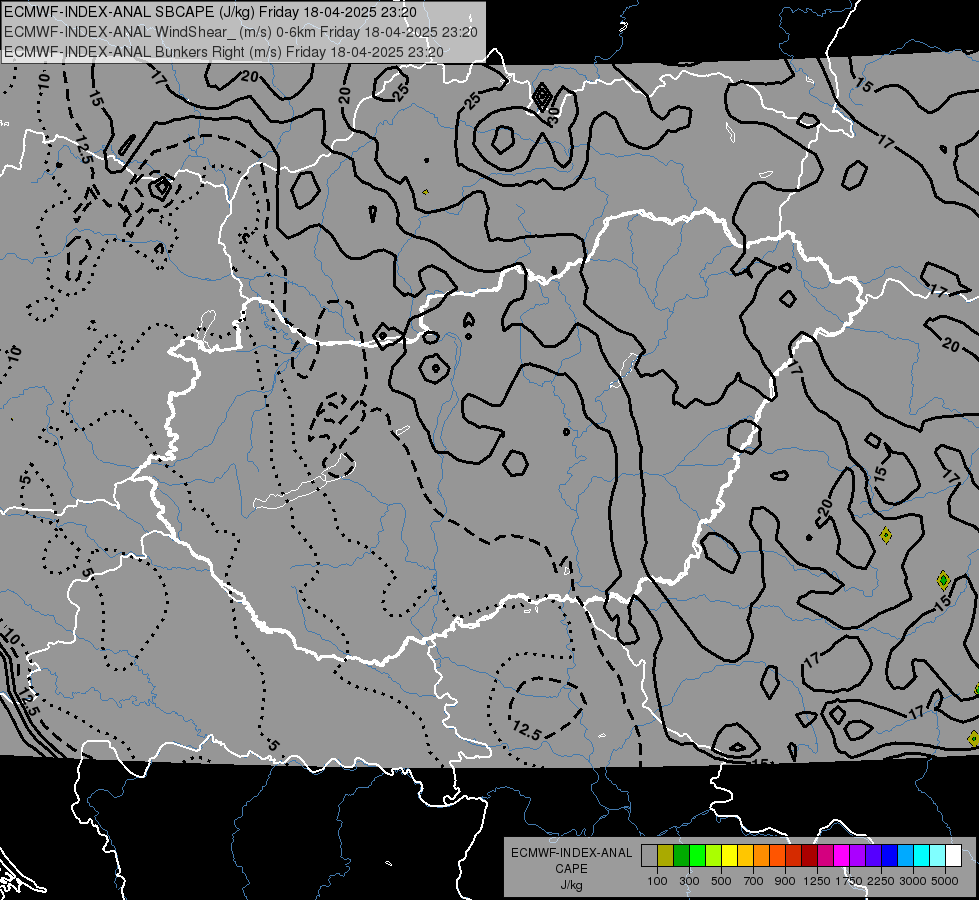Viewport: 979px width, 900px height.
Task: Click the 900 legend scale value
Action: (x=785, y=881)
